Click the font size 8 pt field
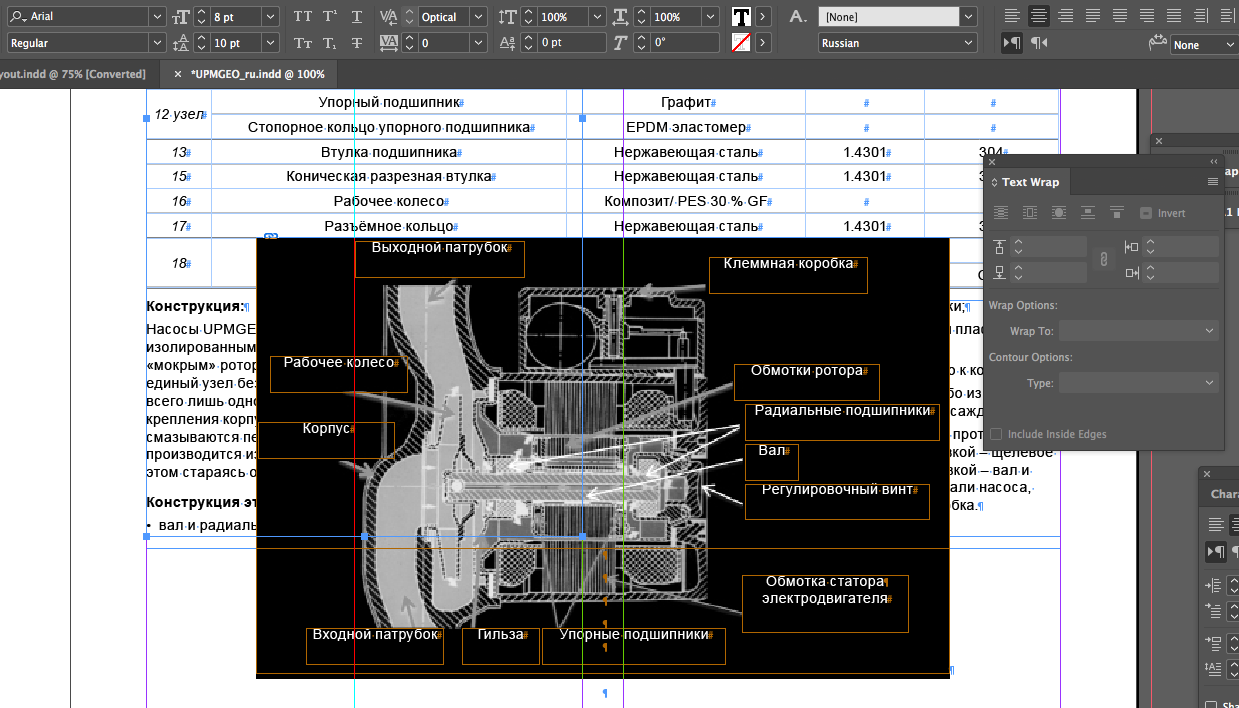Image resolution: width=1239 pixels, height=708 pixels. 236,17
